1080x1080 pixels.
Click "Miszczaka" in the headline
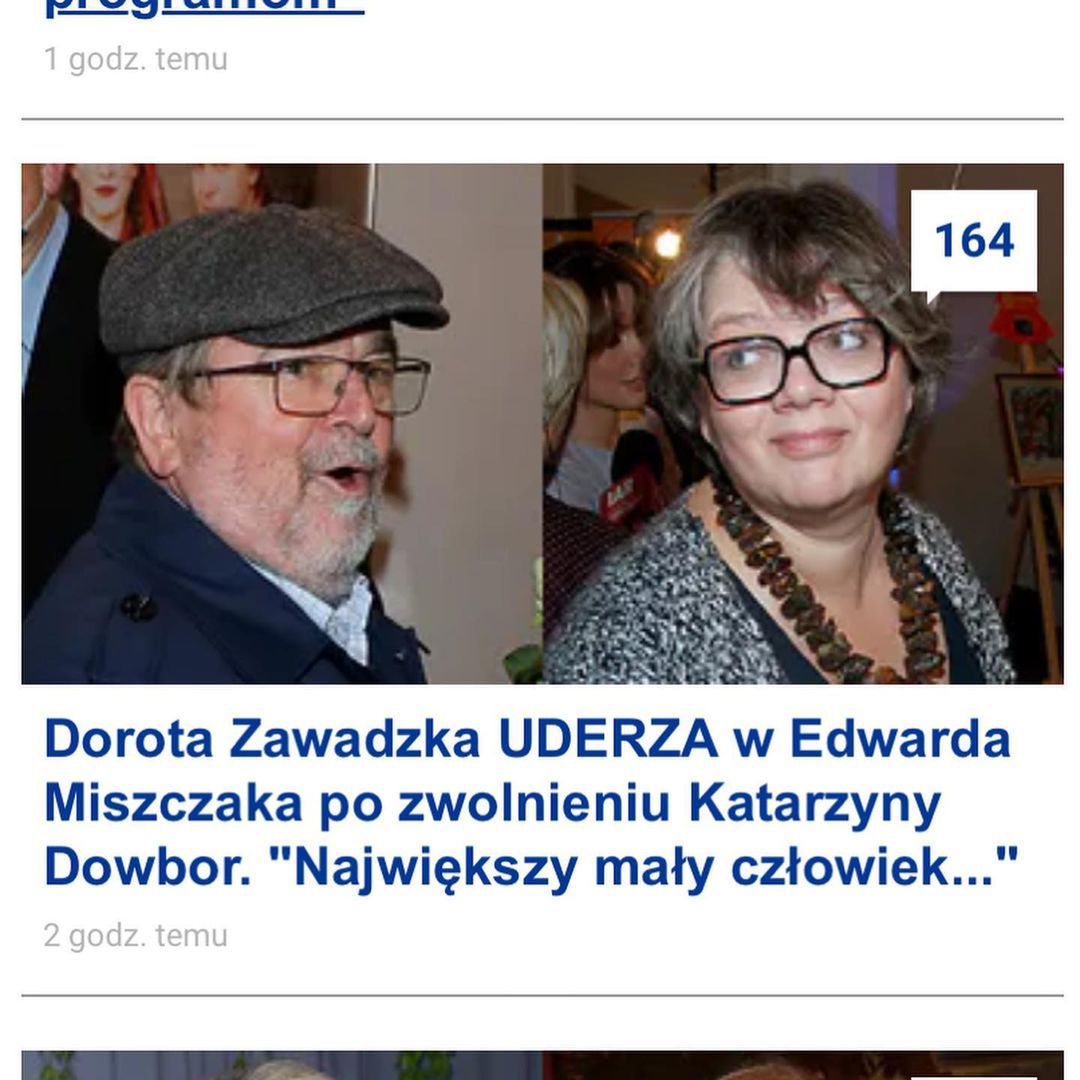[x=173, y=803]
